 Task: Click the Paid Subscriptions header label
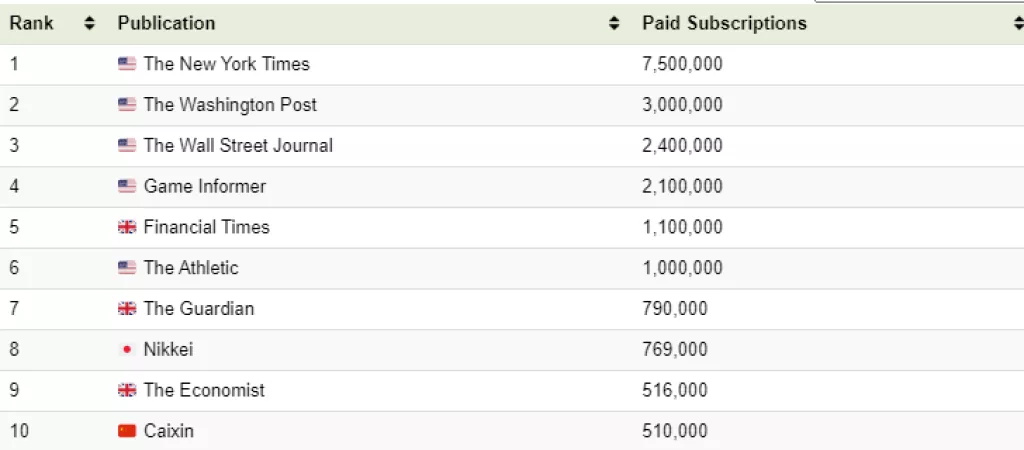pos(724,23)
